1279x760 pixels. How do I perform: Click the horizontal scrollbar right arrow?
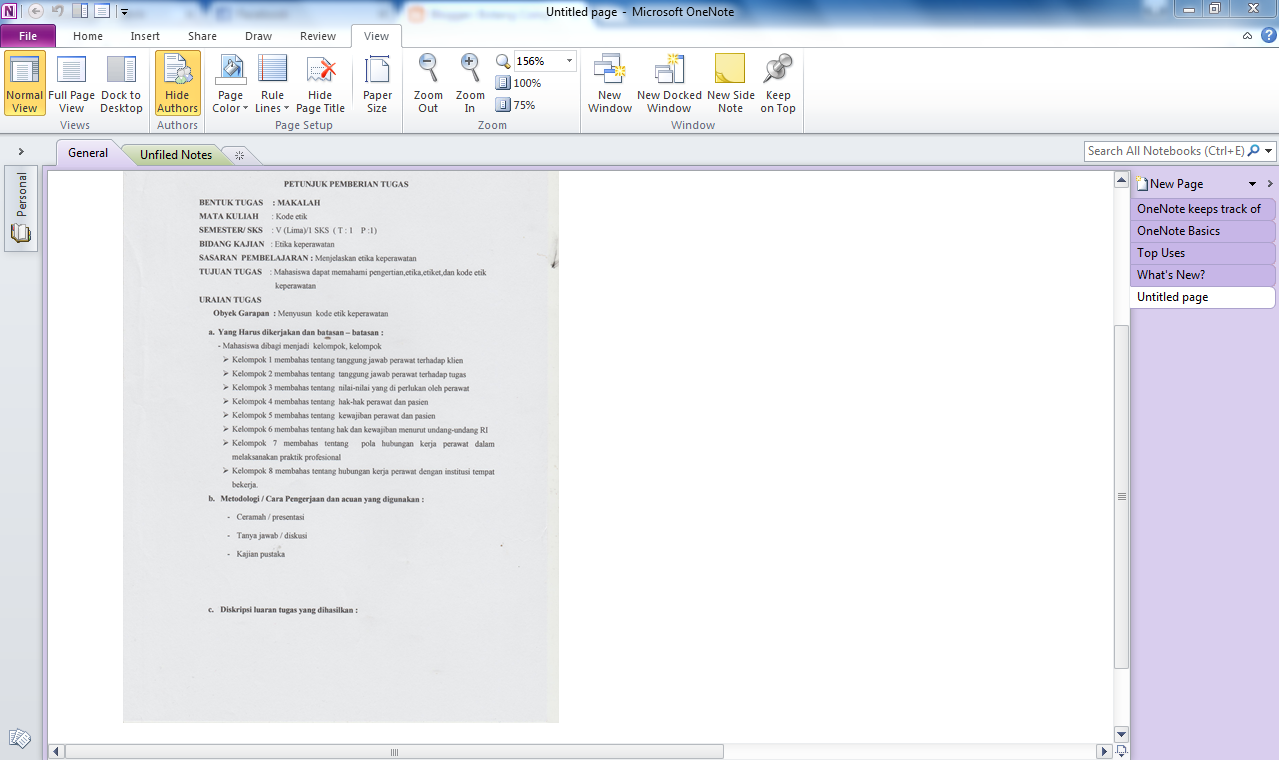[x=1104, y=751]
